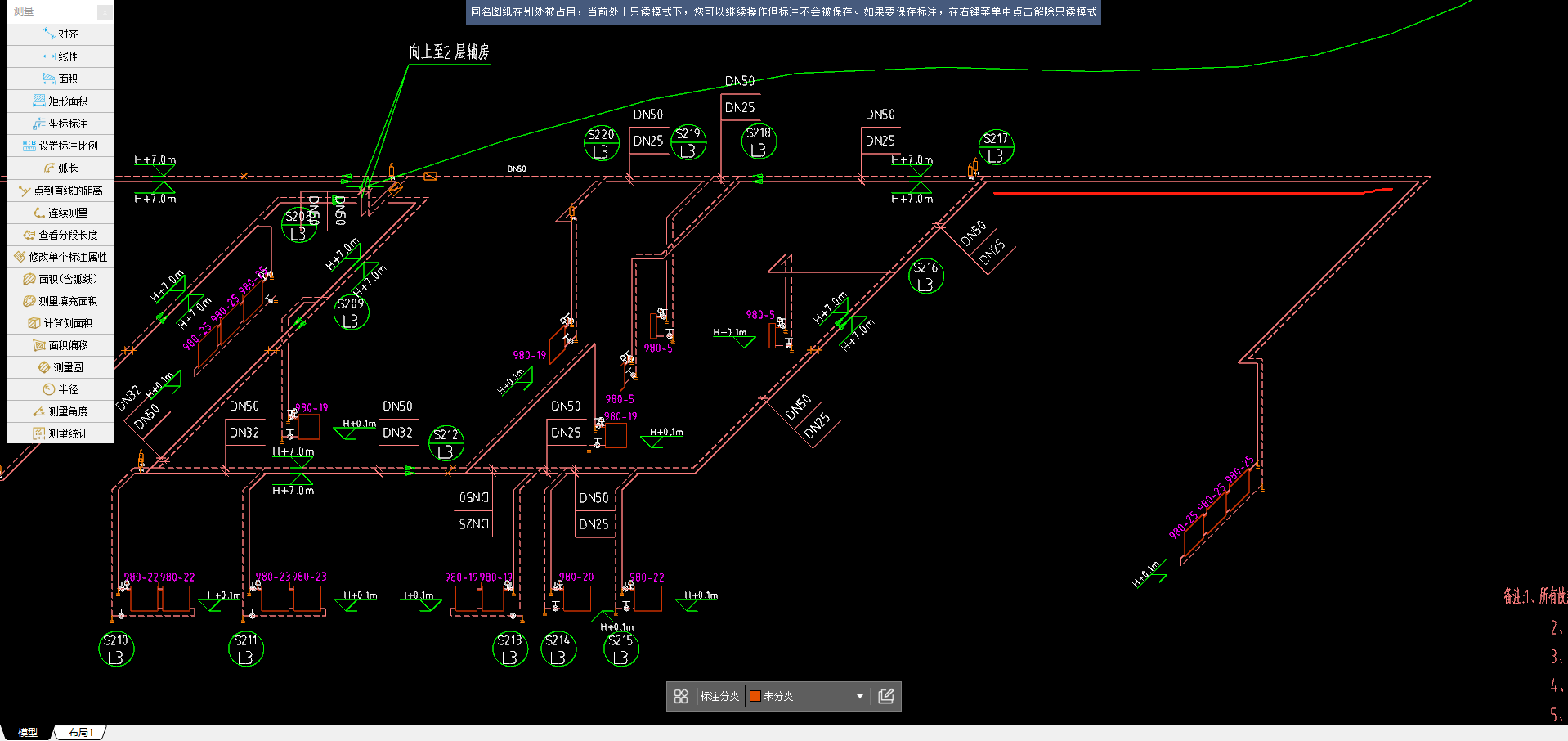Click the orange 未分类 color swatch
The width and height of the screenshot is (1568, 741).
tap(755, 696)
